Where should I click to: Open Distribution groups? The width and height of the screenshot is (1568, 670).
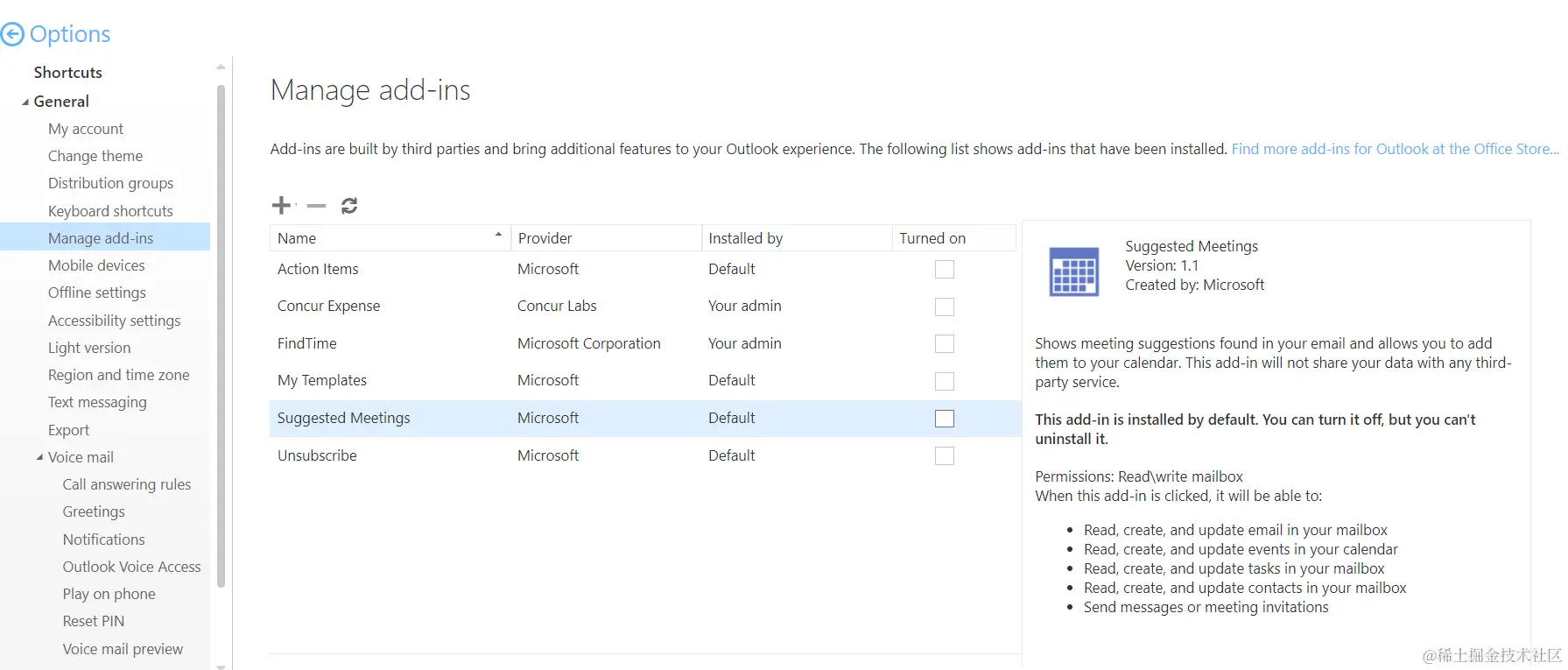pyautogui.click(x=111, y=183)
